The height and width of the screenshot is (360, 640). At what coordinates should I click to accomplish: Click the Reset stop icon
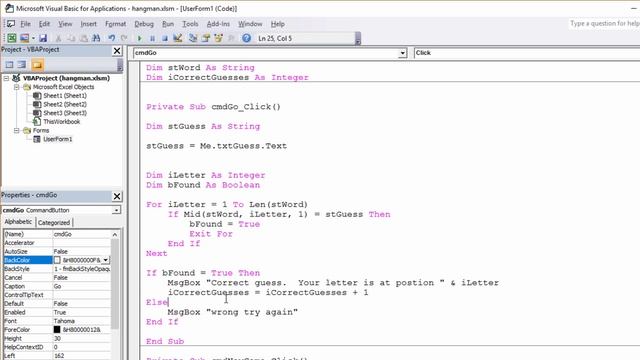164,38
